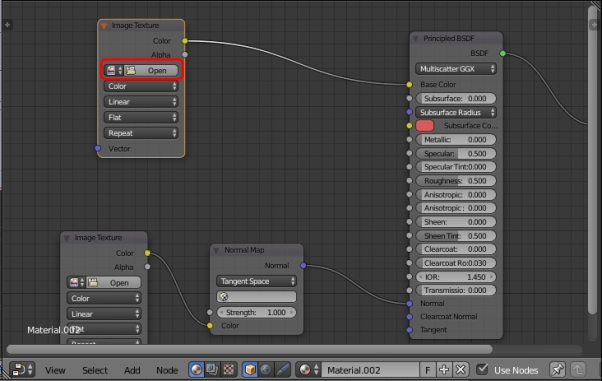Enable the Use Nodes checkbox
Viewport: 602px width, 381px height.
[482, 369]
